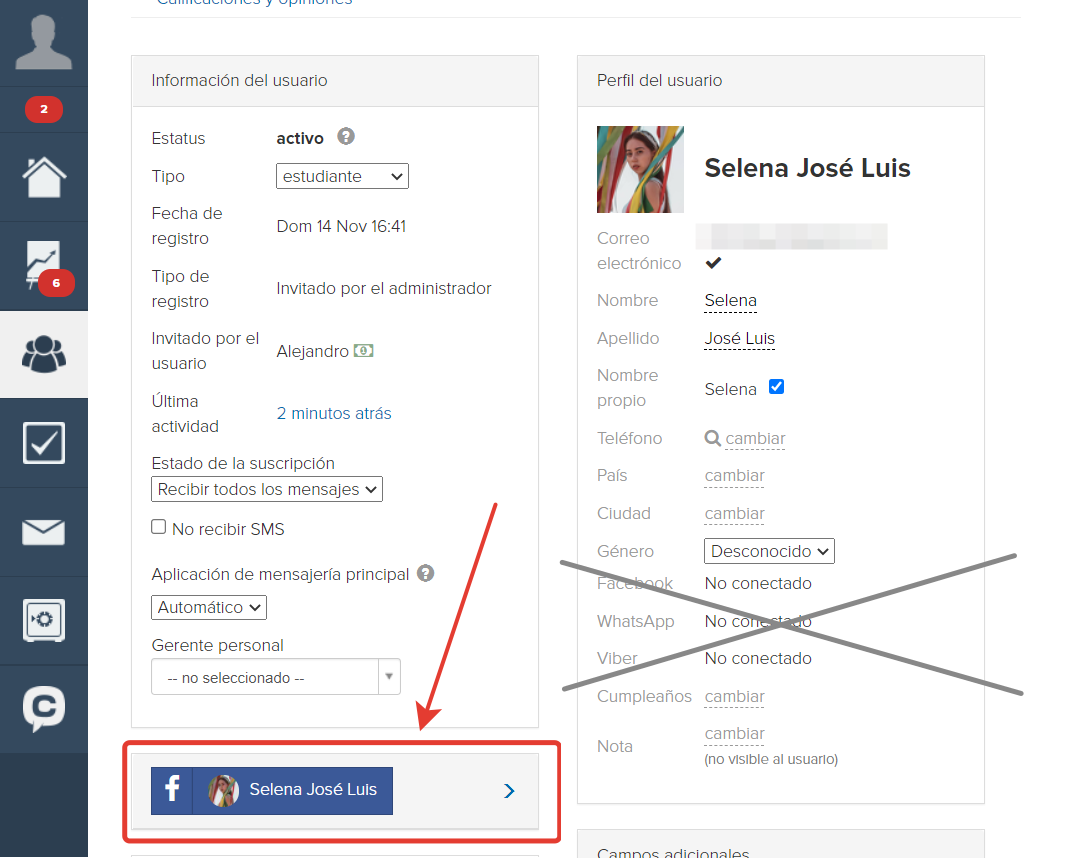Image resolution: width=1078 pixels, height=858 pixels.
Task: Click the Selena José Luis Facebook button
Action: [272, 791]
